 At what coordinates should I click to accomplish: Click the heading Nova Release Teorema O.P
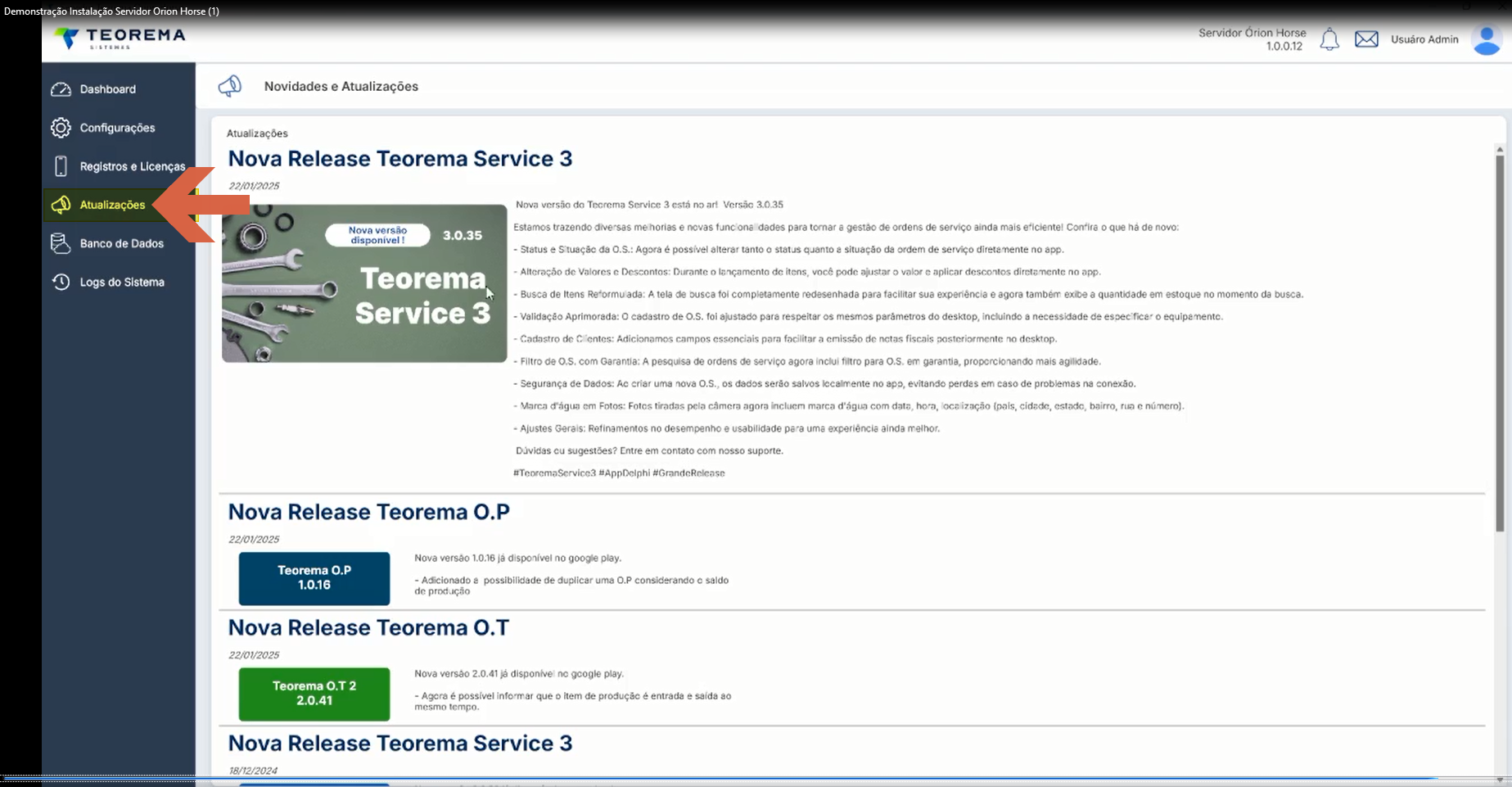369,512
